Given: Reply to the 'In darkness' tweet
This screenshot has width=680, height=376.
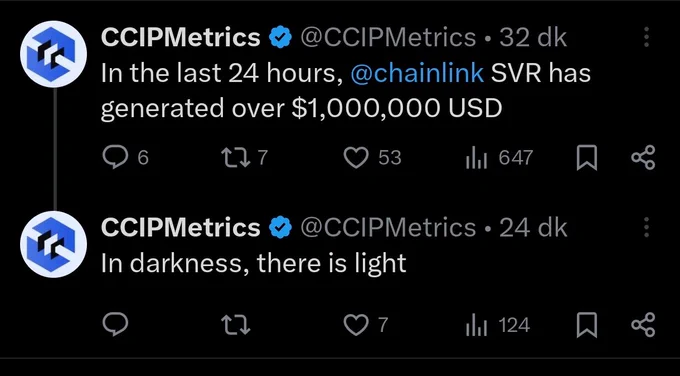Looking at the screenshot, I should [x=115, y=325].
